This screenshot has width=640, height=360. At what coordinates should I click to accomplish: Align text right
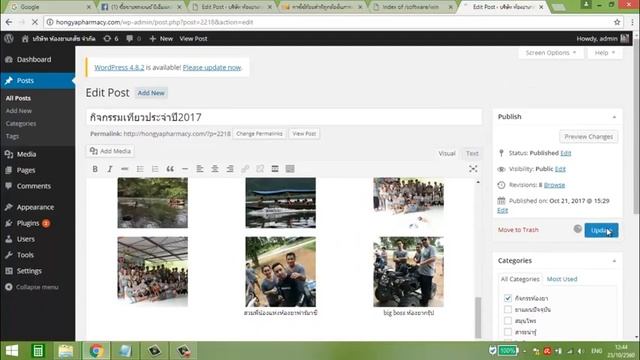[x=230, y=169]
